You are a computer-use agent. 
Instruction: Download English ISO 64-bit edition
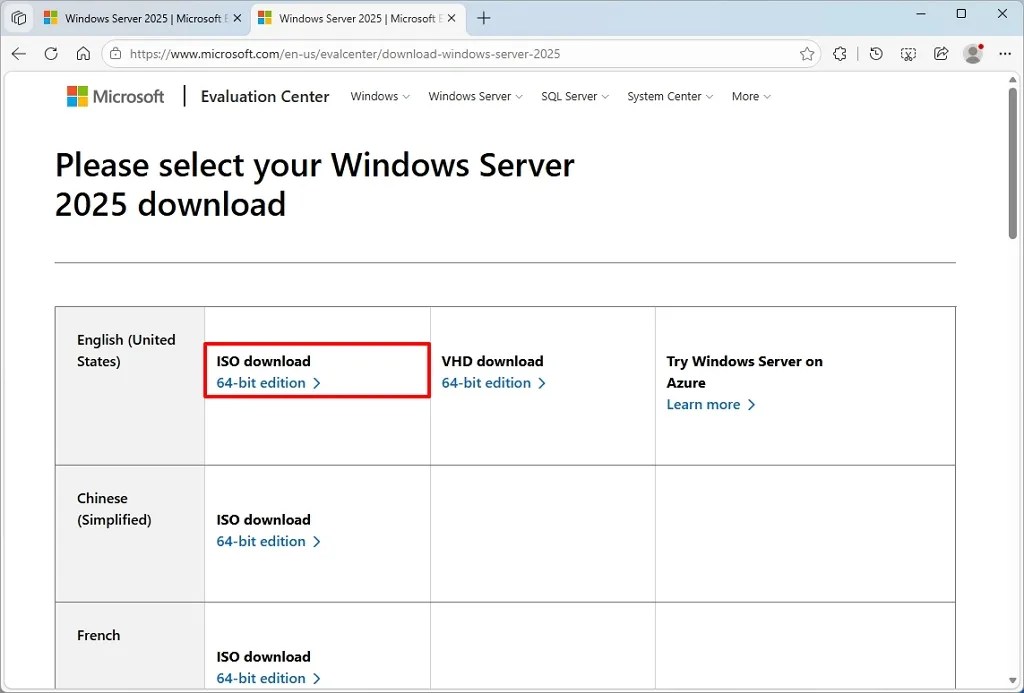(x=268, y=383)
